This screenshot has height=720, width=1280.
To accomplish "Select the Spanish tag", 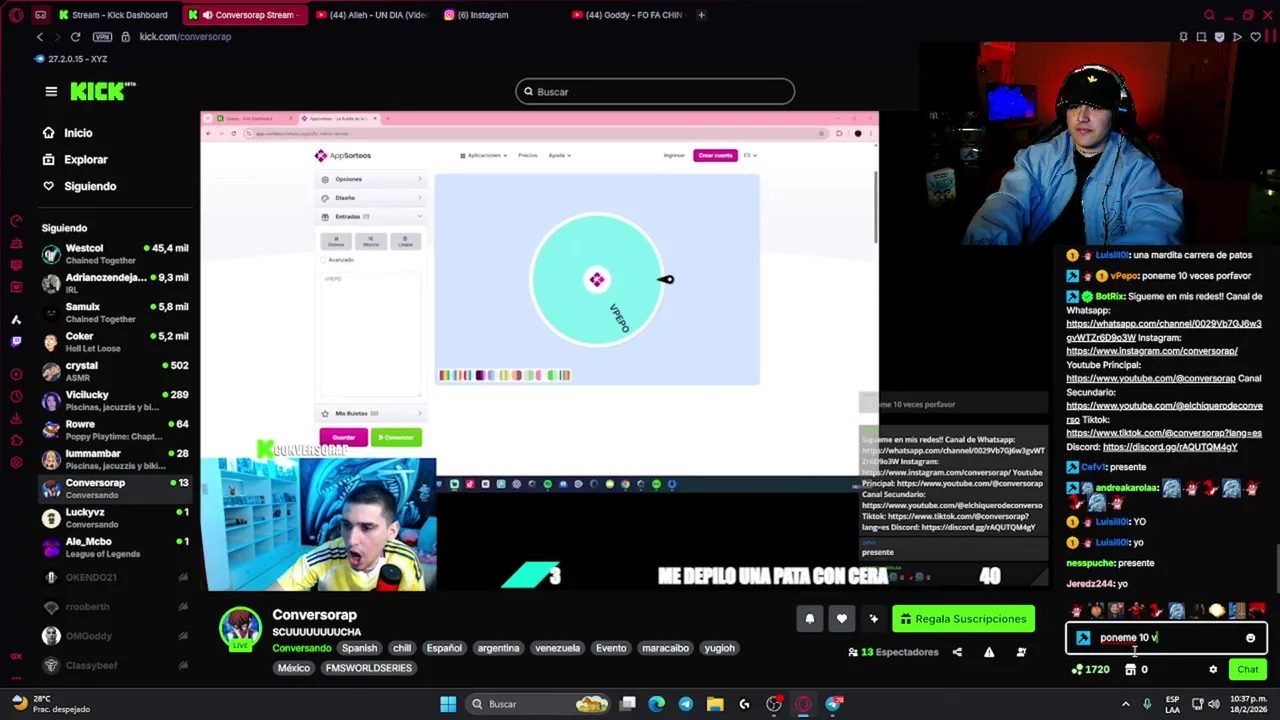I will 359,648.
